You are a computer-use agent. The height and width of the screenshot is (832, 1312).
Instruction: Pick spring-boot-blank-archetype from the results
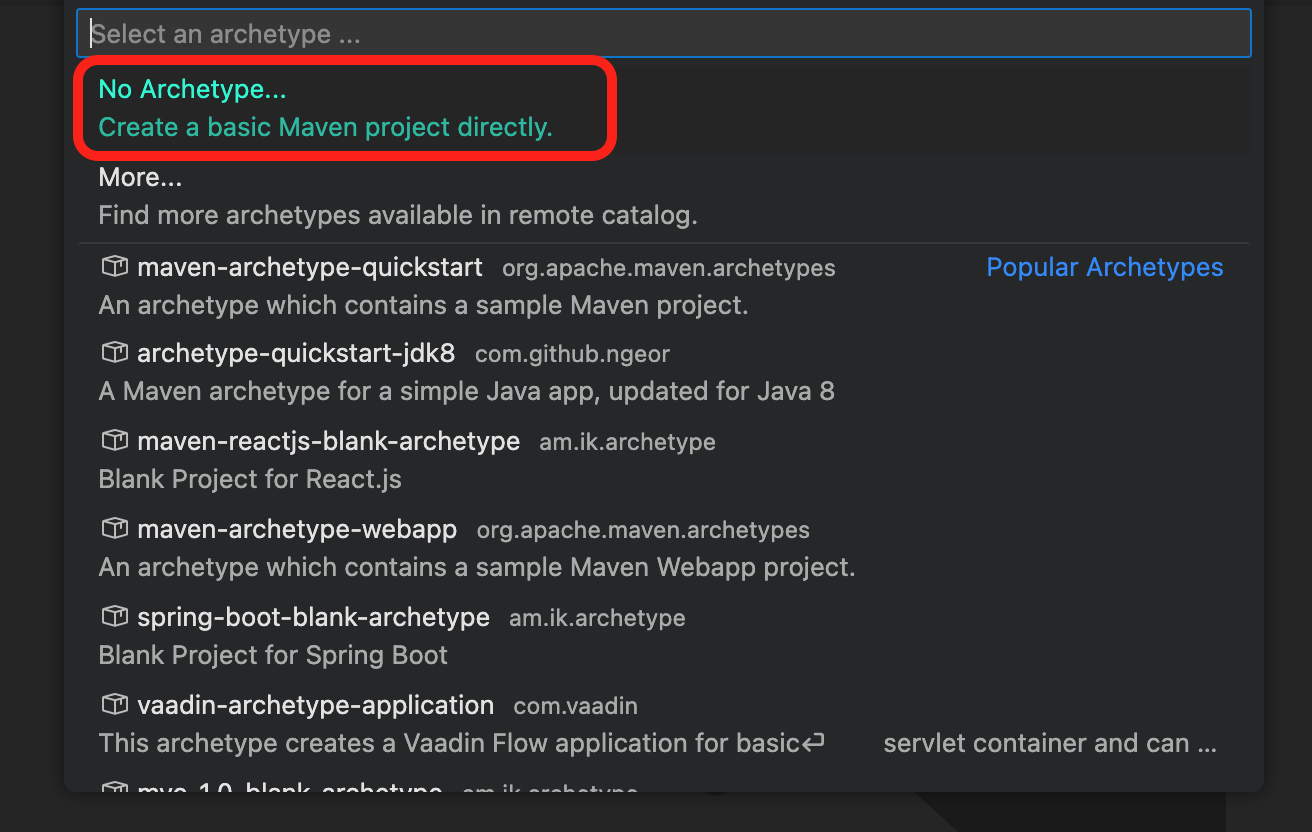(312, 617)
